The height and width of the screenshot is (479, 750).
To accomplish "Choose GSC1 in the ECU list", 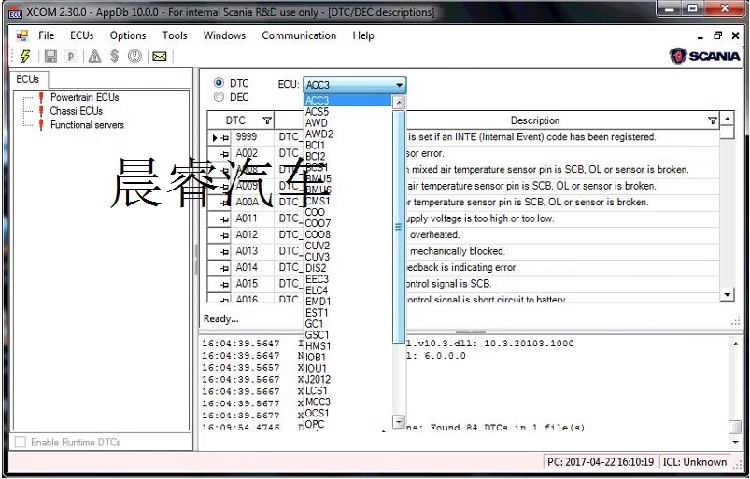I will coord(348,335).
